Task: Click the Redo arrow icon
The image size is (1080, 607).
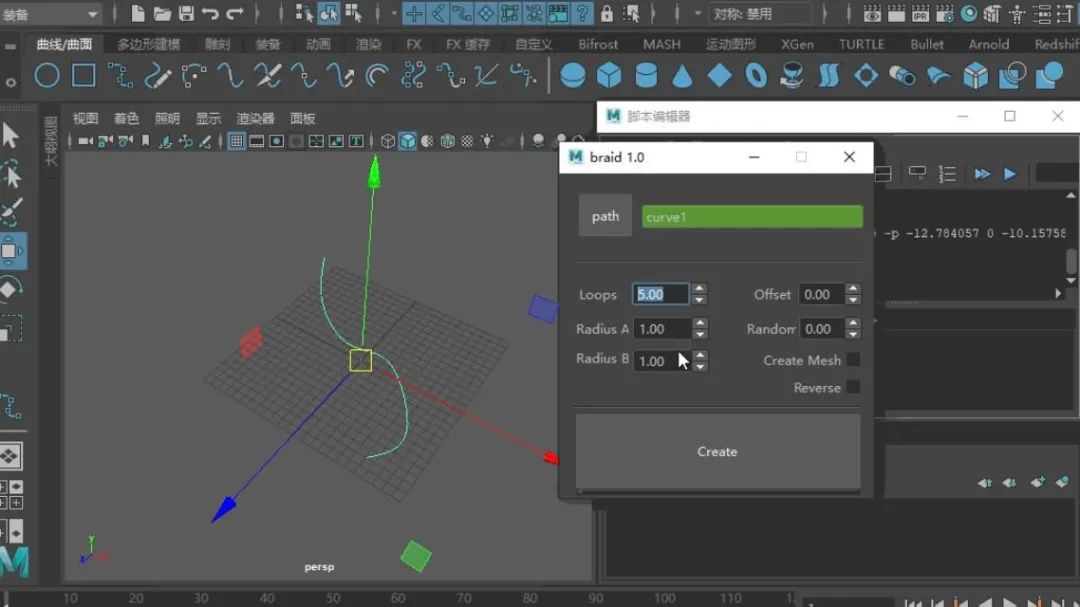Action: pyautogui.click(x=235, y=13)
